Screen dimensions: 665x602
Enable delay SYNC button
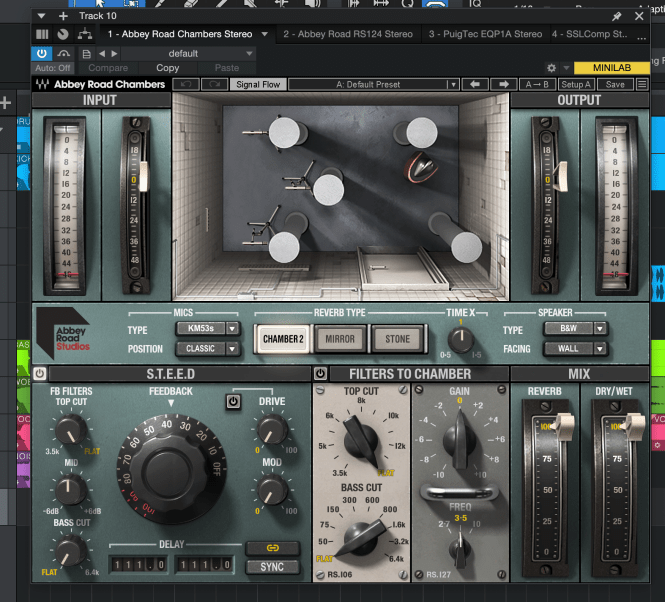272,567
